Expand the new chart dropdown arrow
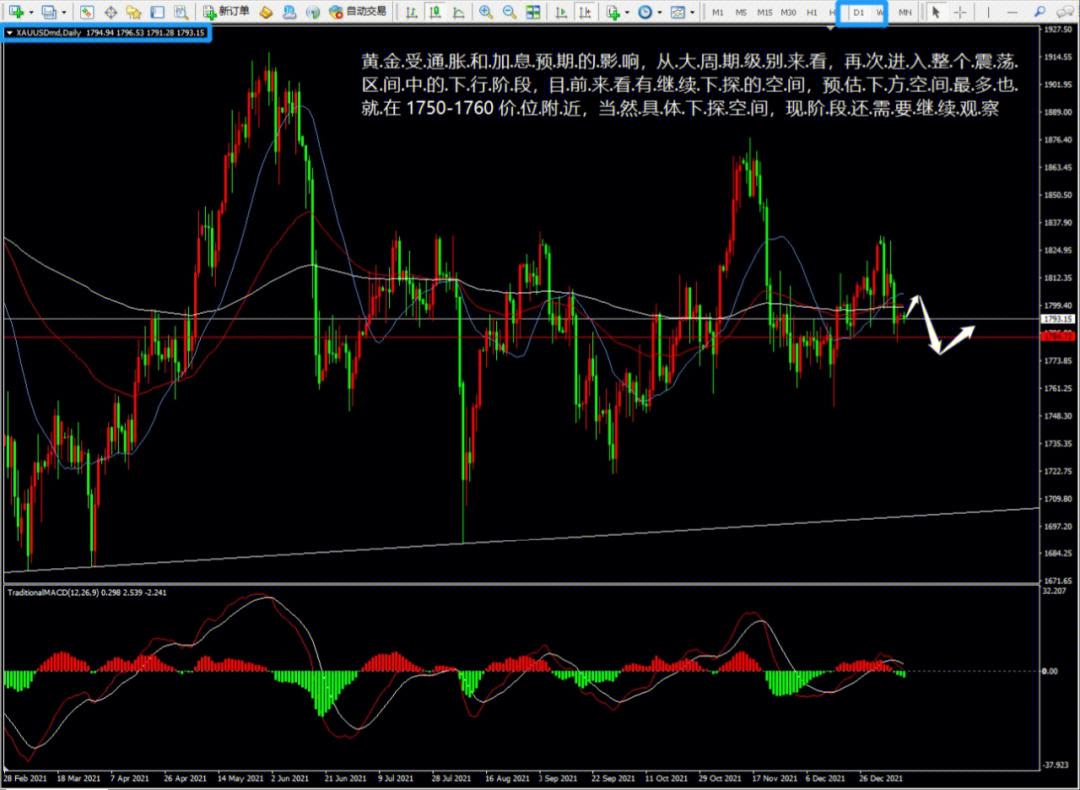1080x790 pixels. point(31,12)
